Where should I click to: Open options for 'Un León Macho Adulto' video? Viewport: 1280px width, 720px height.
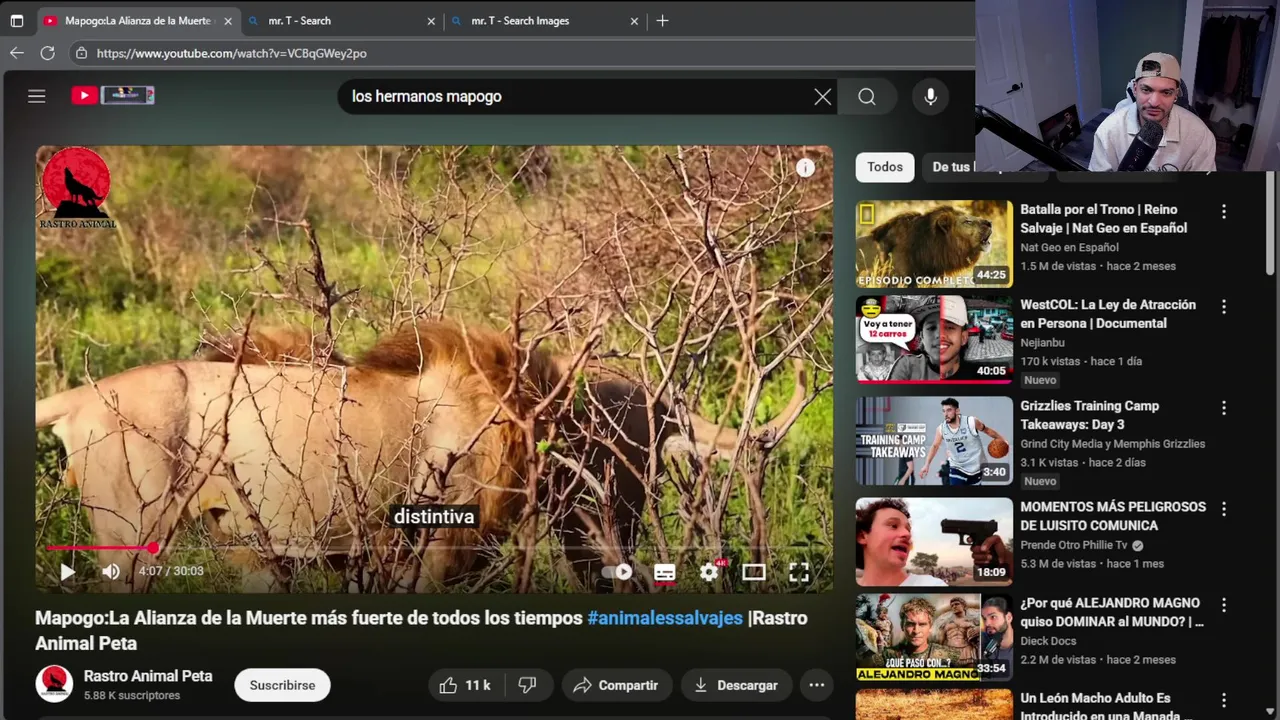pos(1224,700)
